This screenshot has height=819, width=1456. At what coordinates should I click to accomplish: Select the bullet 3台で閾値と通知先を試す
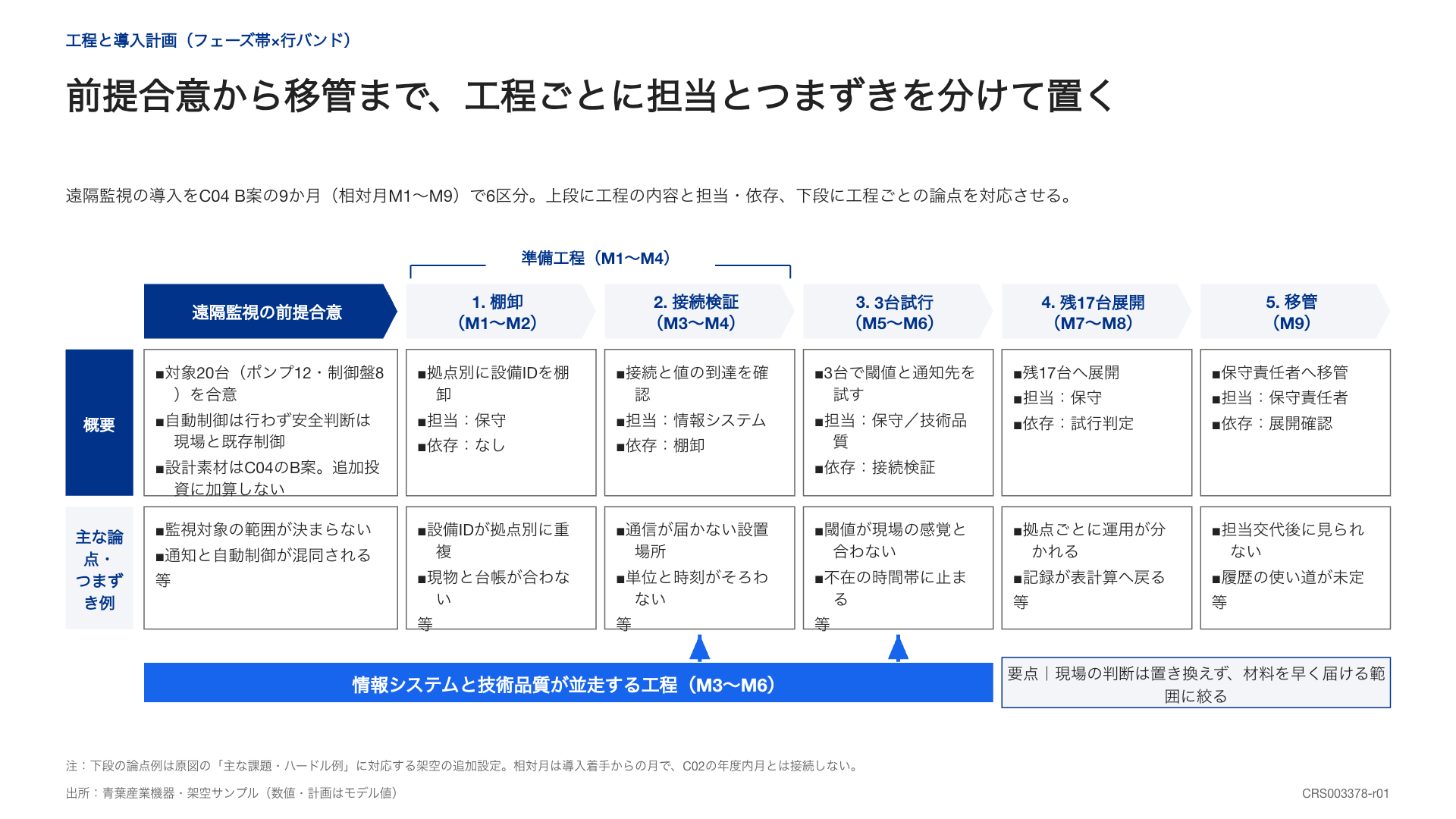click(895, 383)
